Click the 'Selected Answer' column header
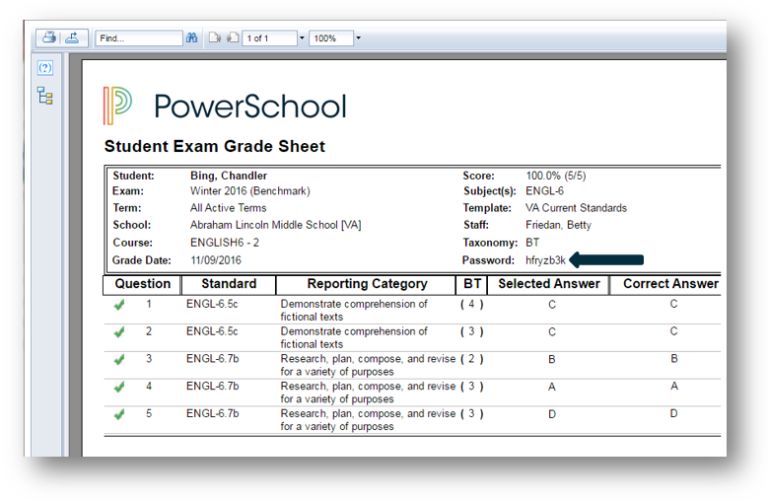Image resolution: width=768 pixels, height=502 pixels. pos(549,284)
